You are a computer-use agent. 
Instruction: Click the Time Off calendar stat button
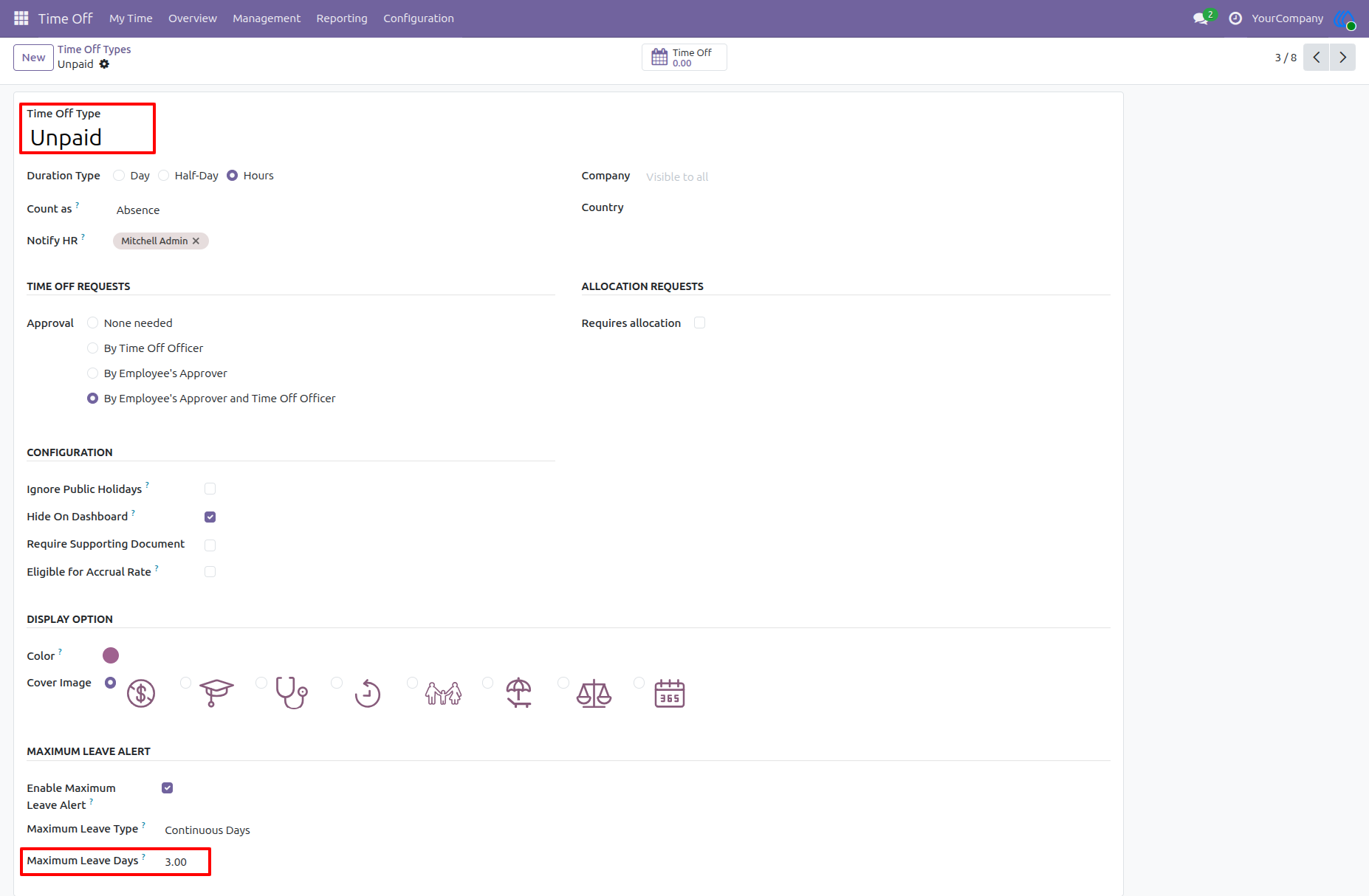pos(684,58)
